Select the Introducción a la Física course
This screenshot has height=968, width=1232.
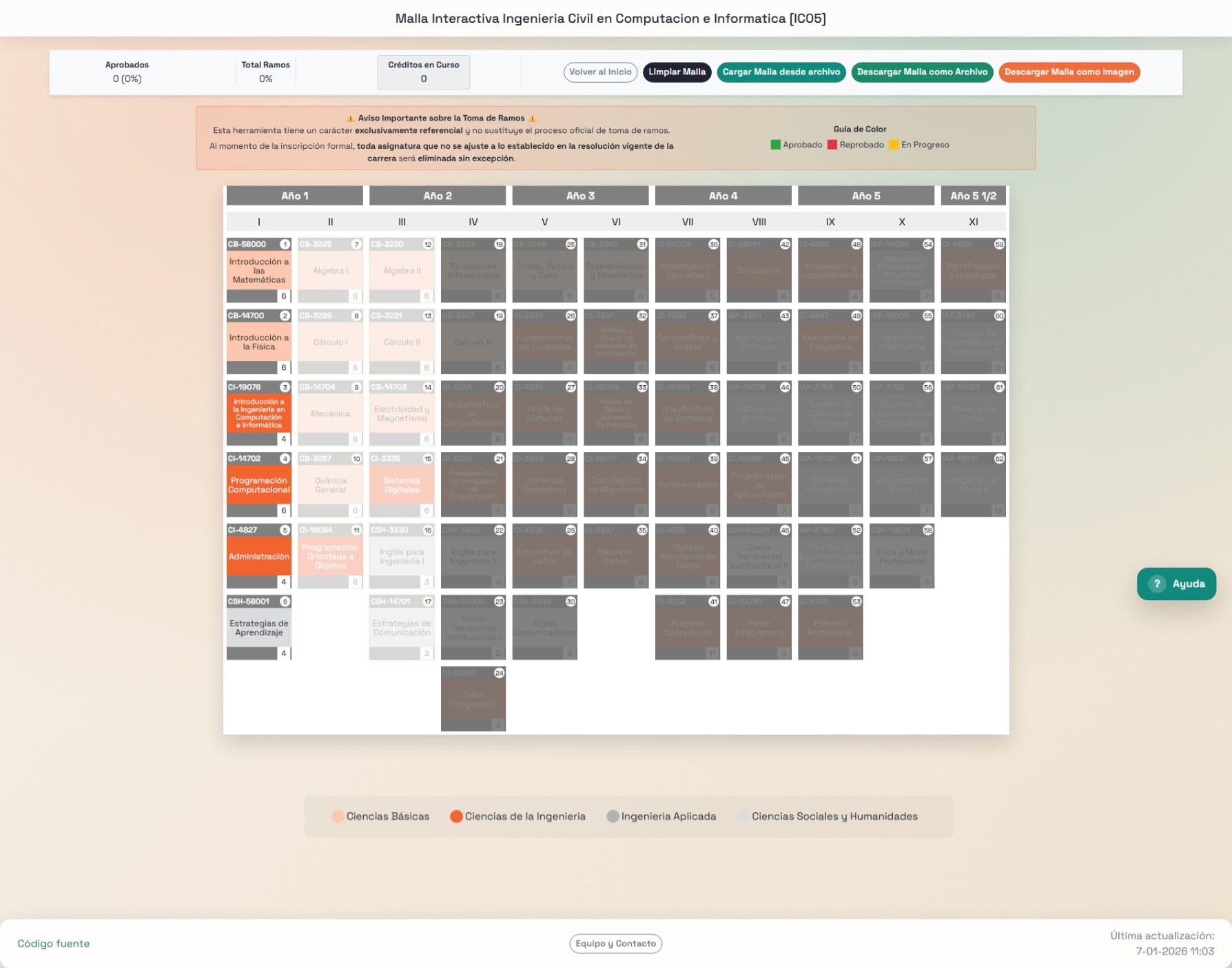tap(259, 342)
